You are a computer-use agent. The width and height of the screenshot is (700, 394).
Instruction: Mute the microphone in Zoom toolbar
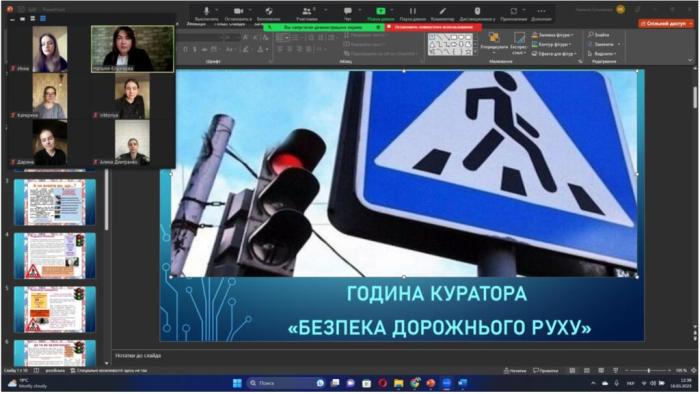coord(207,11)
